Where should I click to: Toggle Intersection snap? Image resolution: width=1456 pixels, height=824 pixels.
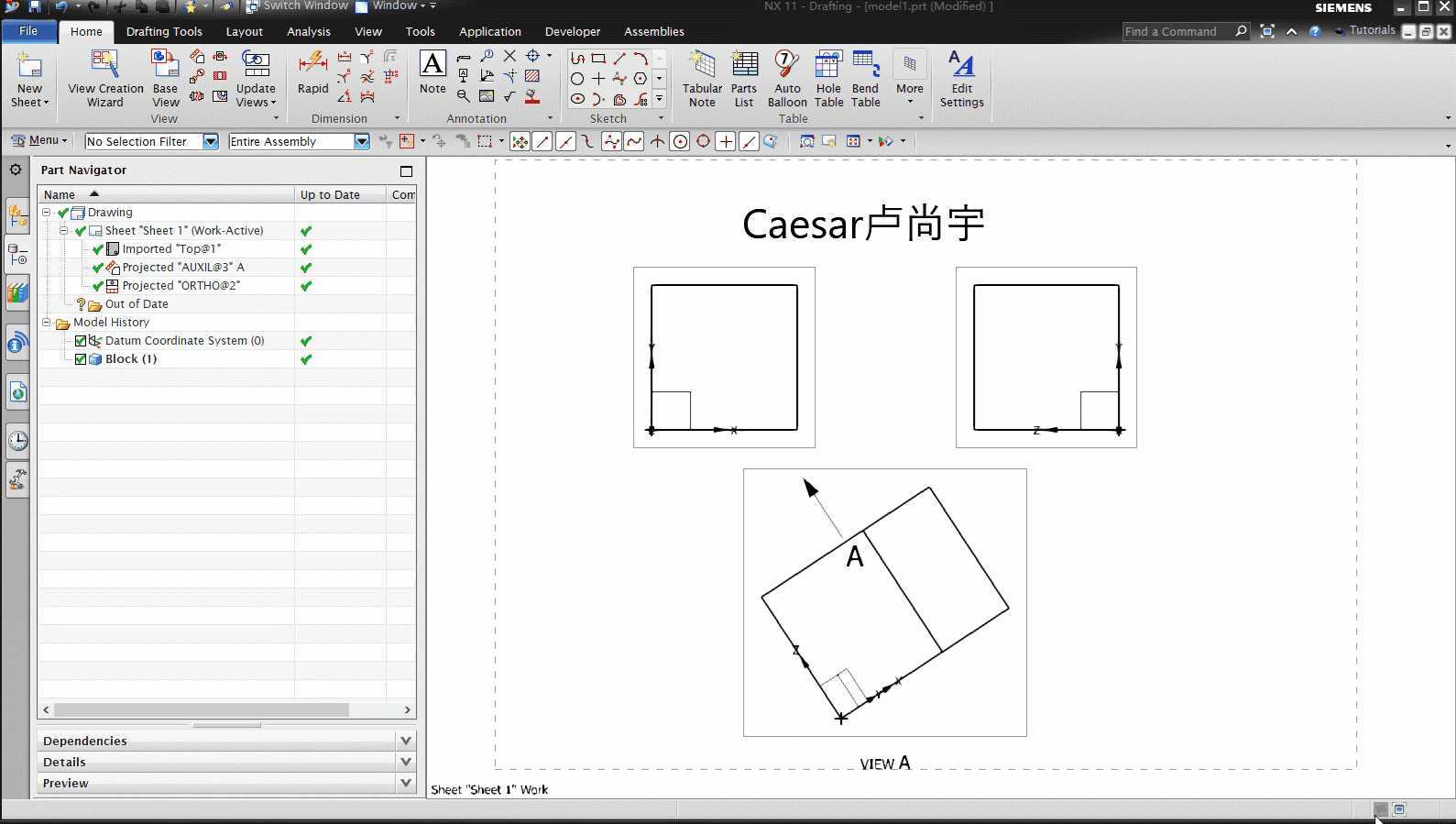657,141
